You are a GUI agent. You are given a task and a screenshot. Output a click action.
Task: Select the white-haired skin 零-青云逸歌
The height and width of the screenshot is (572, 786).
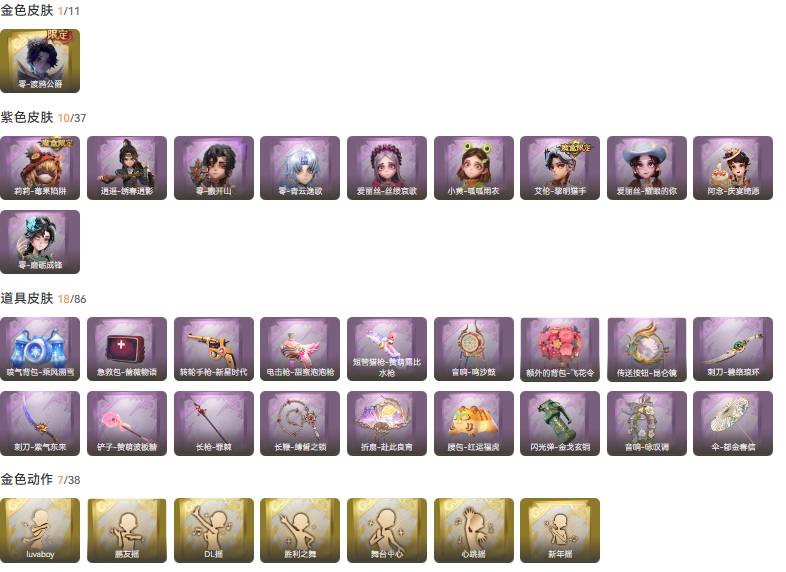[x=300, y=168]
